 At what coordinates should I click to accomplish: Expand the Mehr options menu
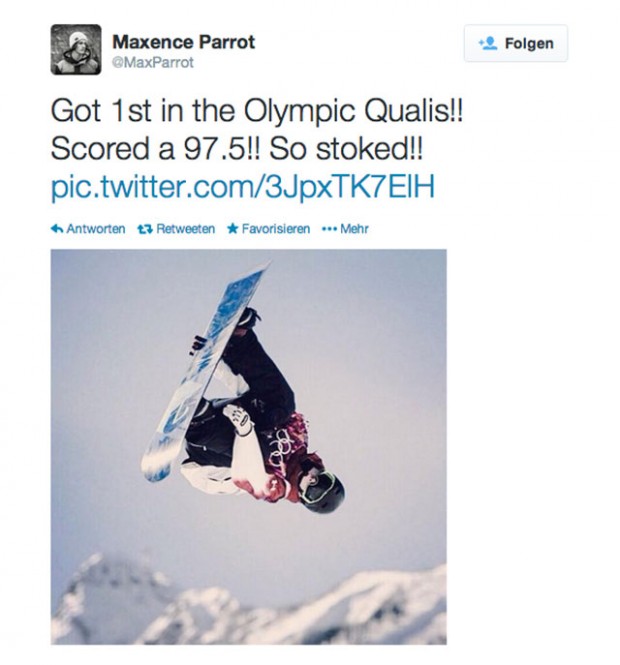tap(354, 229)
